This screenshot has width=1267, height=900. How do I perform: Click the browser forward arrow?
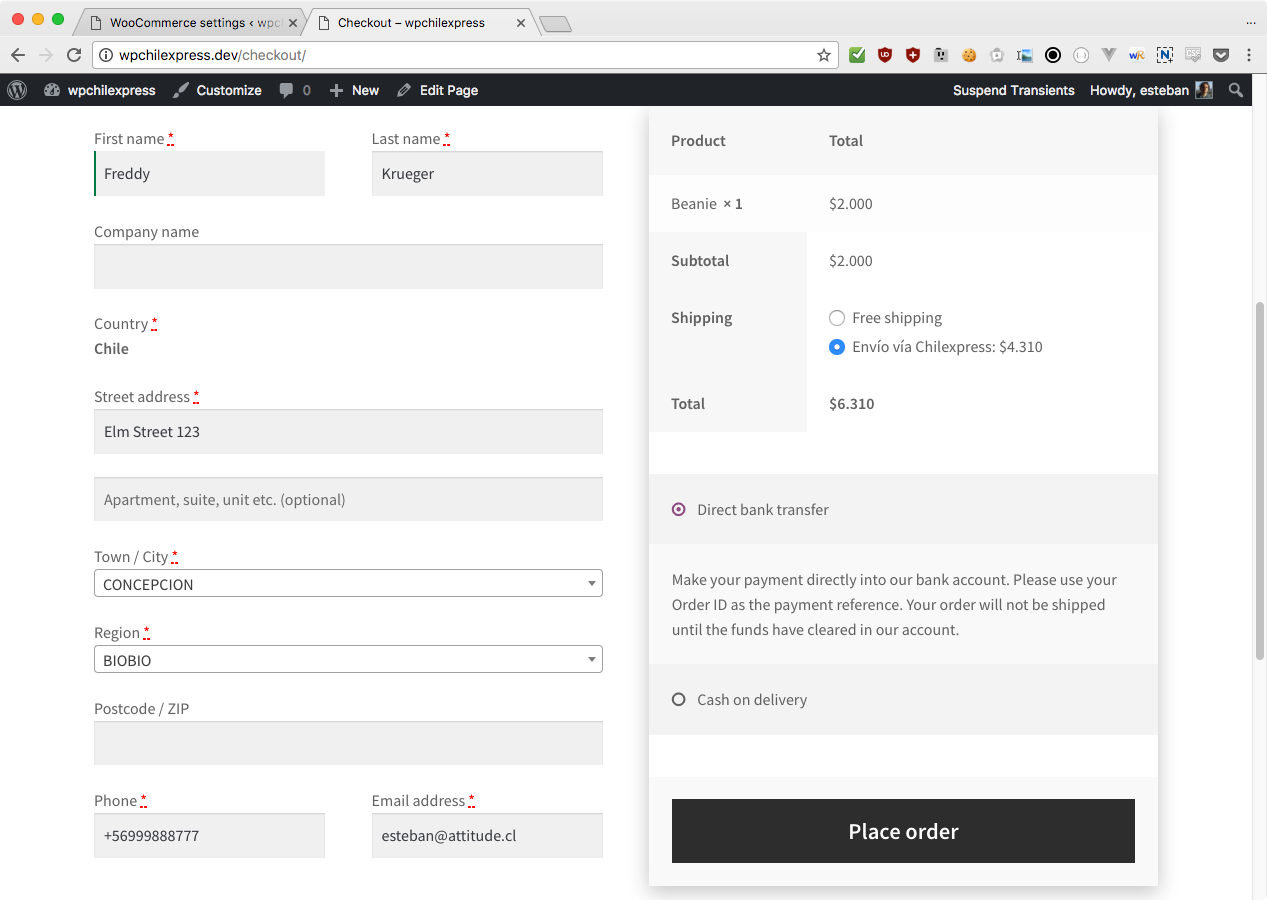point(46,55)
